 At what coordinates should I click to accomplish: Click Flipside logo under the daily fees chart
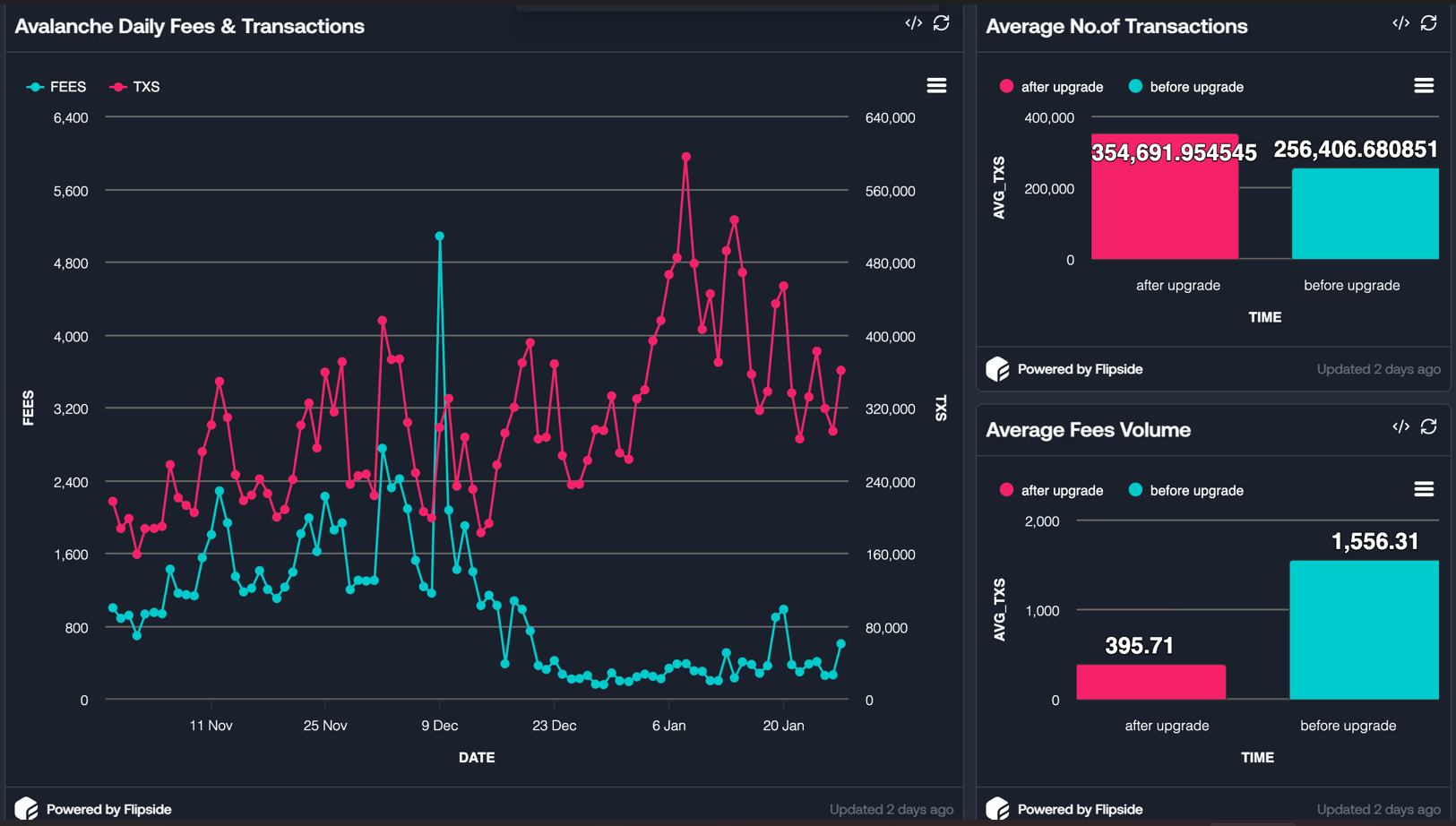[26, 809]
